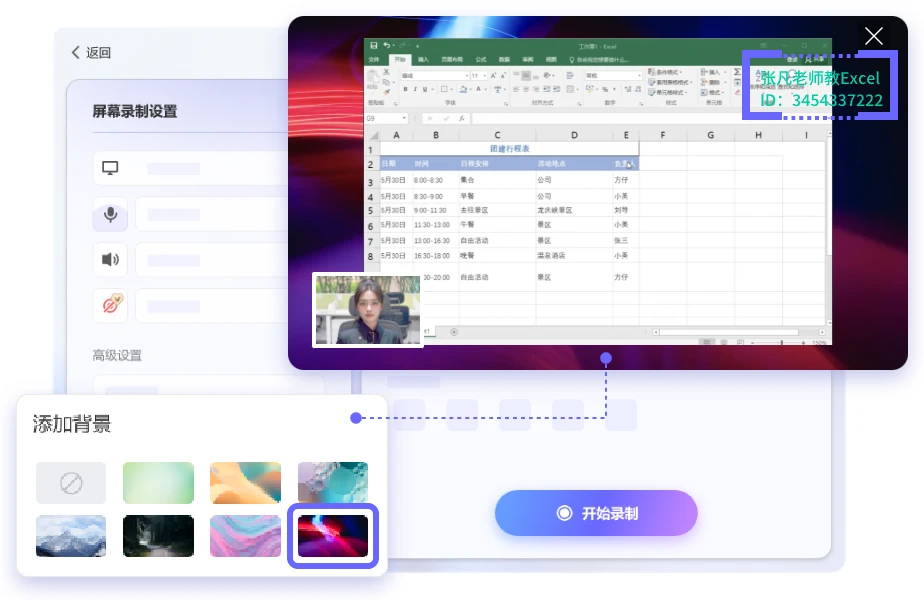Select the screen monitor source icon
The image size is (924, 600).
click(110, 168)
